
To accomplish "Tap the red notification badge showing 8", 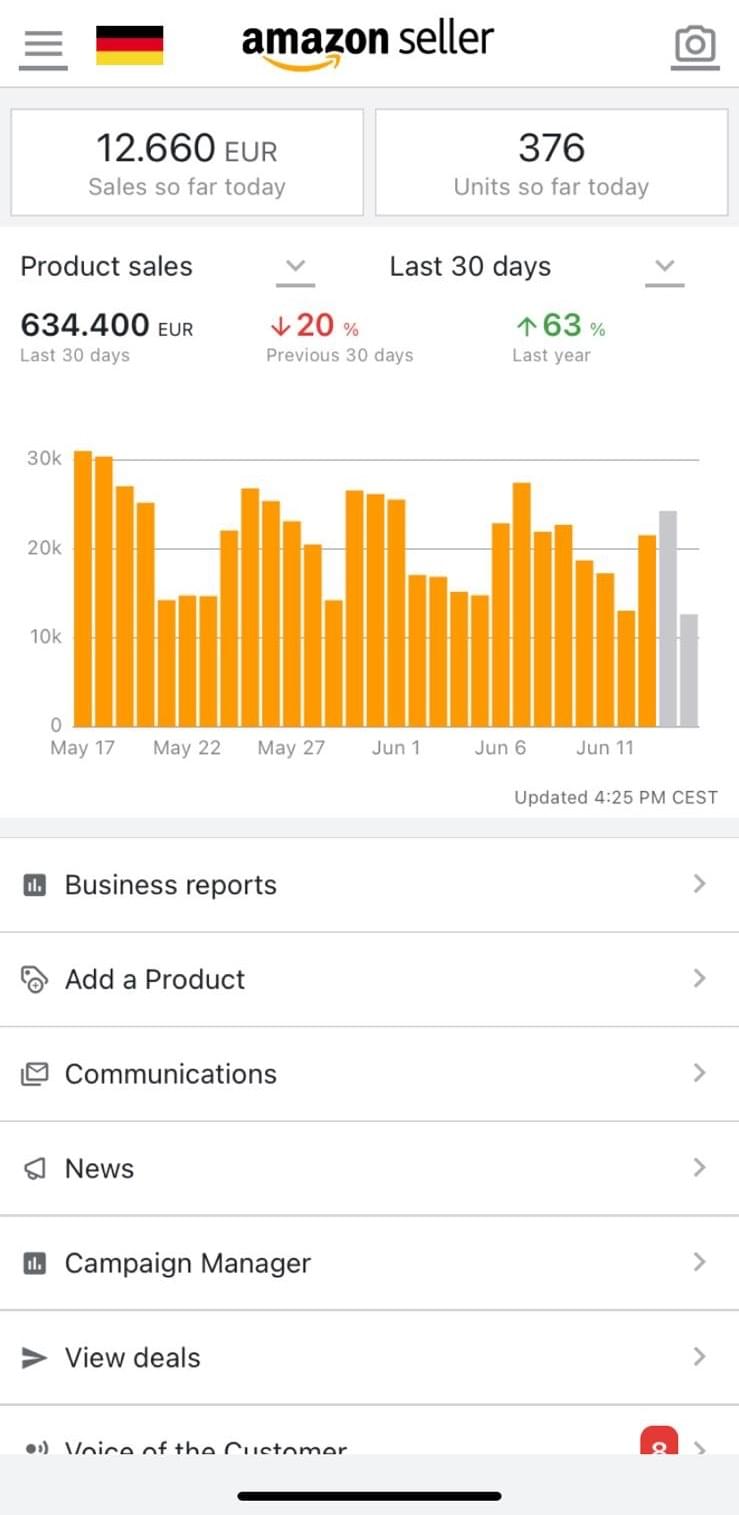I will tap(659, 1441).
